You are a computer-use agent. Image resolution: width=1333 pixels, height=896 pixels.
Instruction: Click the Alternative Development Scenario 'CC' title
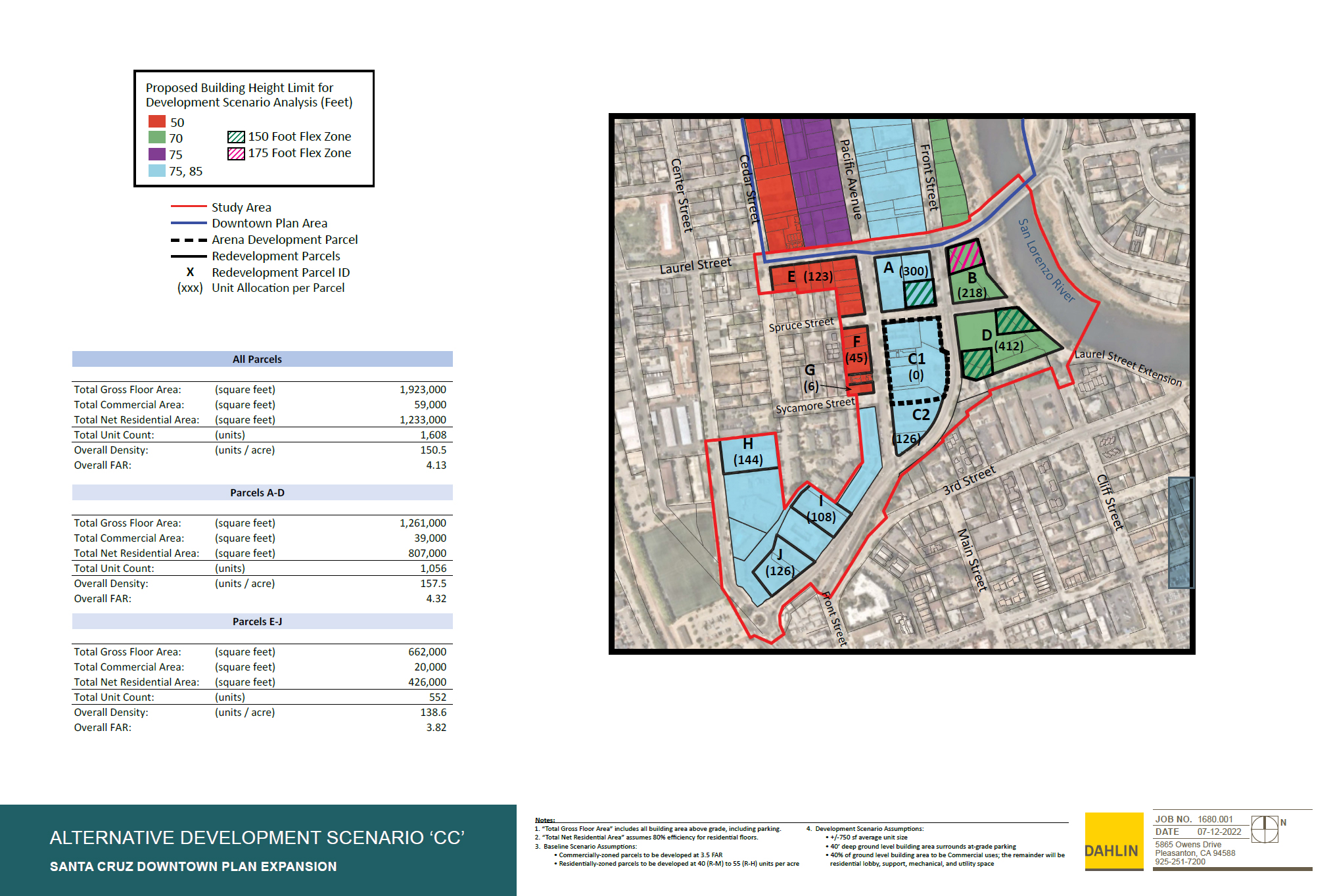coord(257,837)
